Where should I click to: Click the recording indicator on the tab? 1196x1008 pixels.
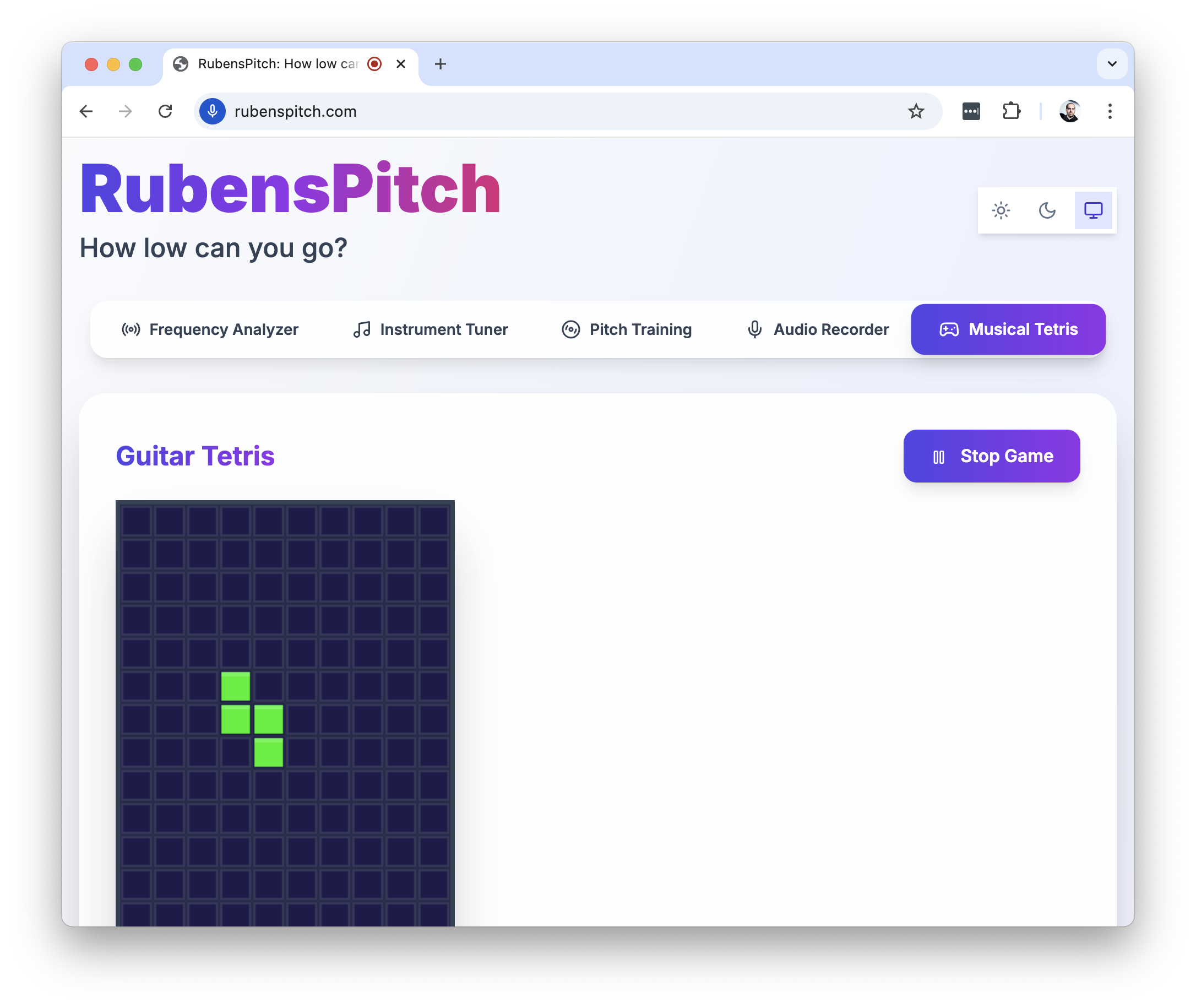pyautogui.click(x=374, y=64)
